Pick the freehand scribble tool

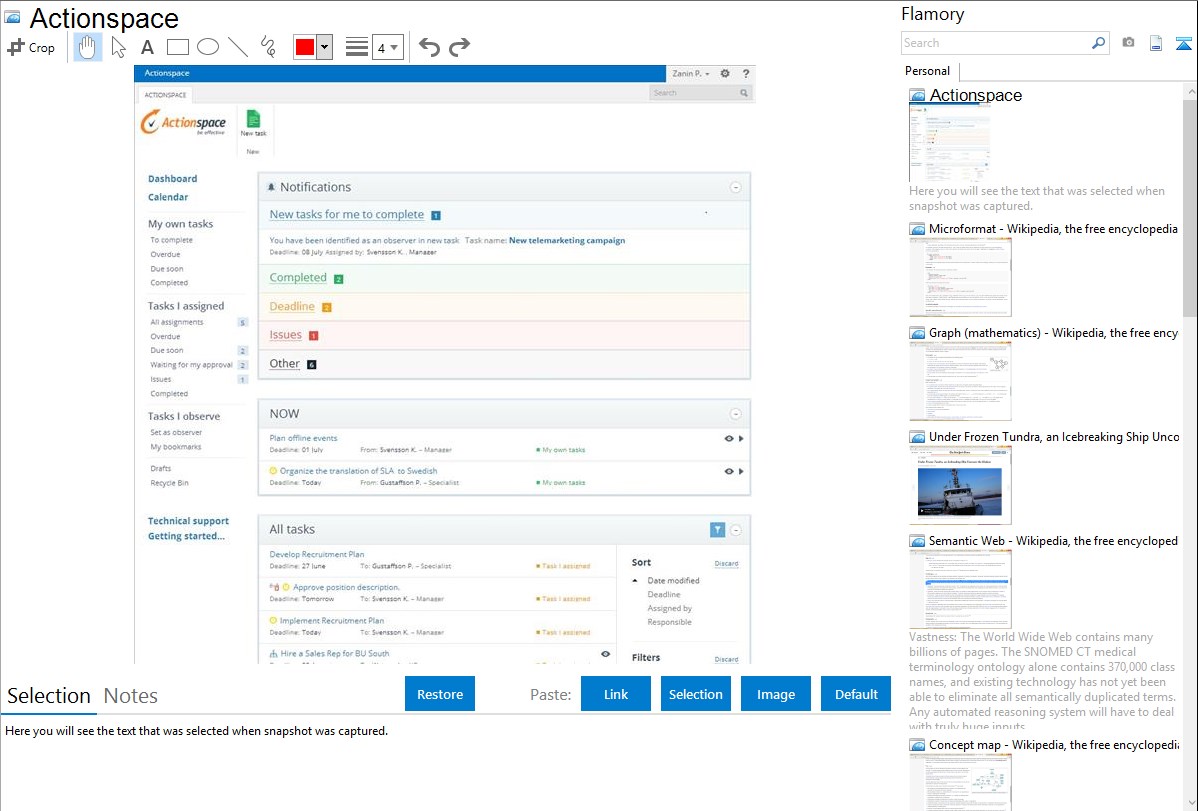(x=268, y=47)
